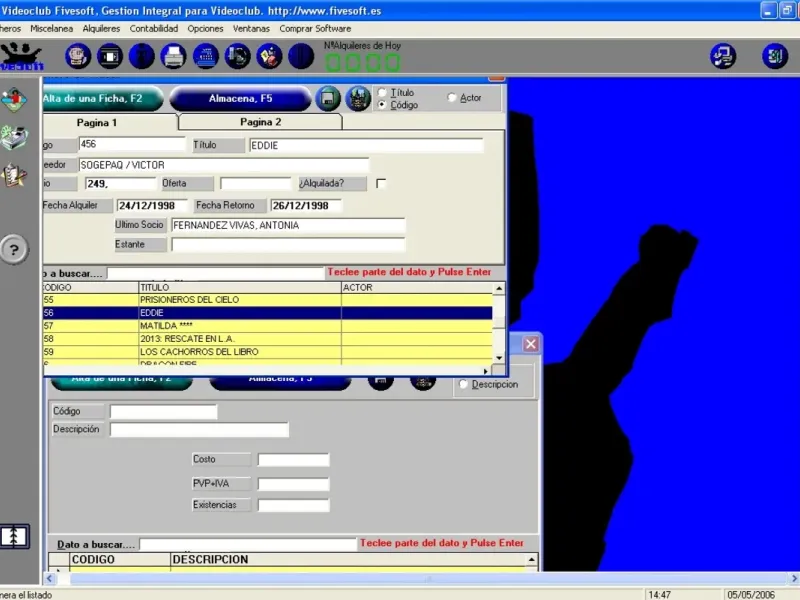The height and width of the screenshot is (600, 800).
Task: Open help with the question mark icon
Action: [13, 250]
